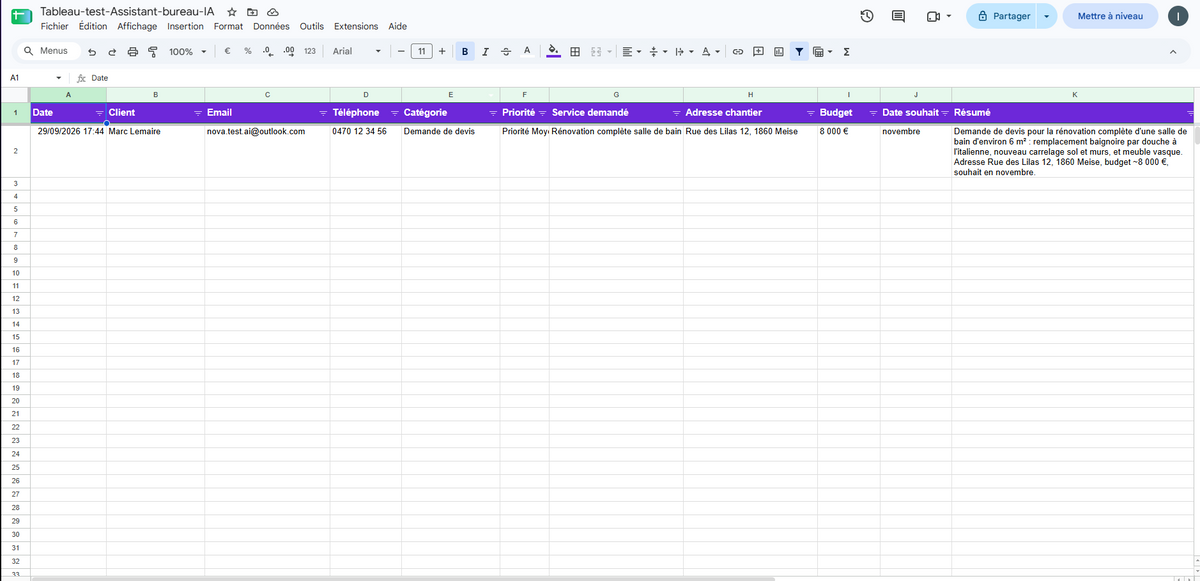Select the paint format tool

click(x=152, y=51)
